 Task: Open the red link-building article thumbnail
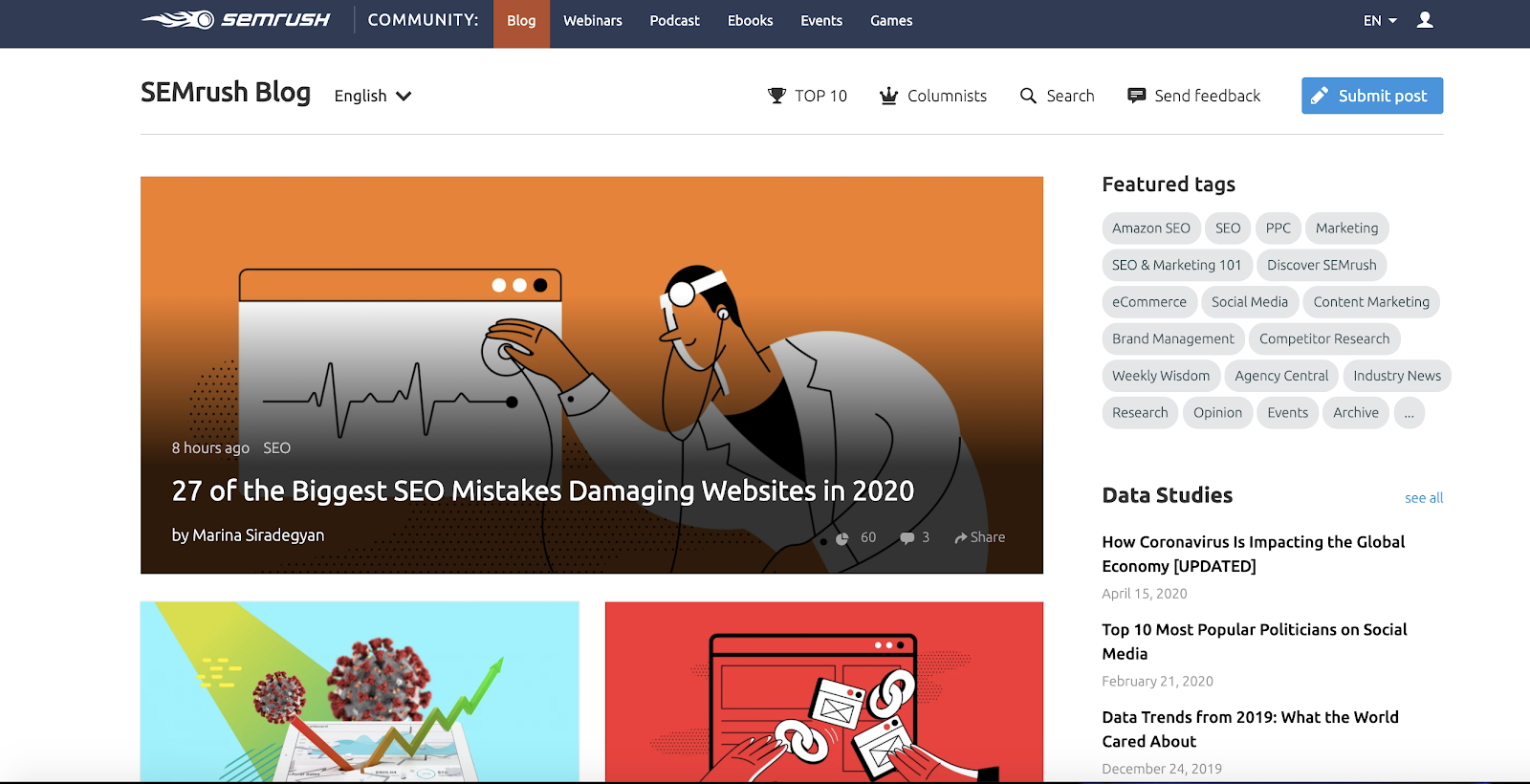coord(824,692)
